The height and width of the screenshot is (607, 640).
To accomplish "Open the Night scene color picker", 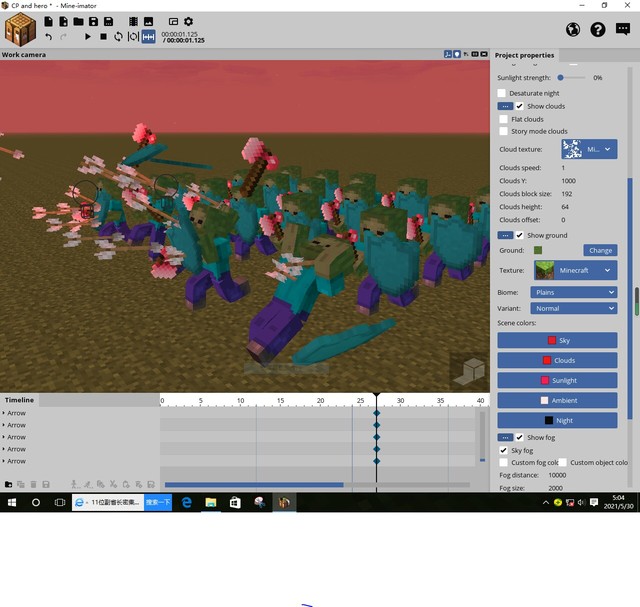I will [557, 420].
